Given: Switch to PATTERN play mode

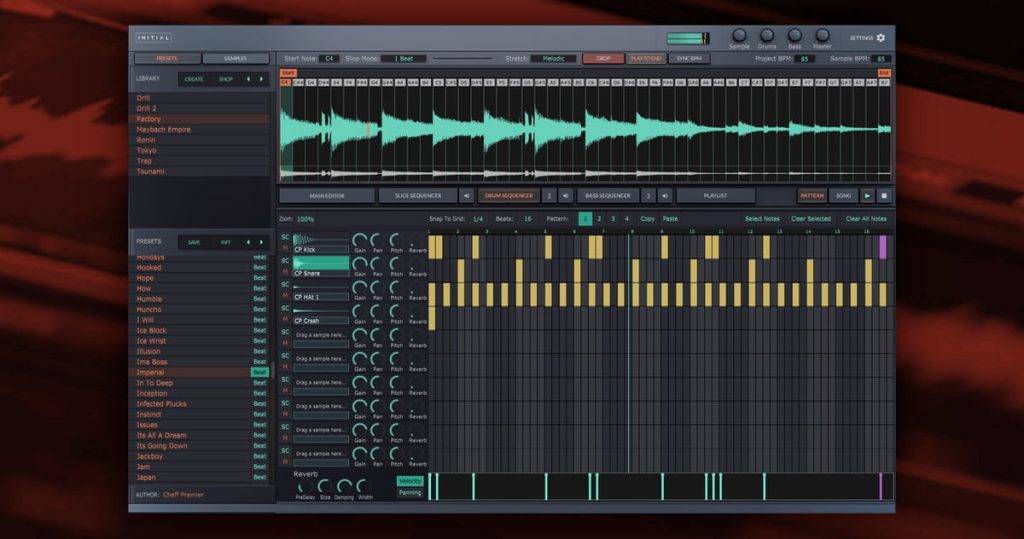Looking at the screenshot, I should pyautogui.click(x=812, y=195).
